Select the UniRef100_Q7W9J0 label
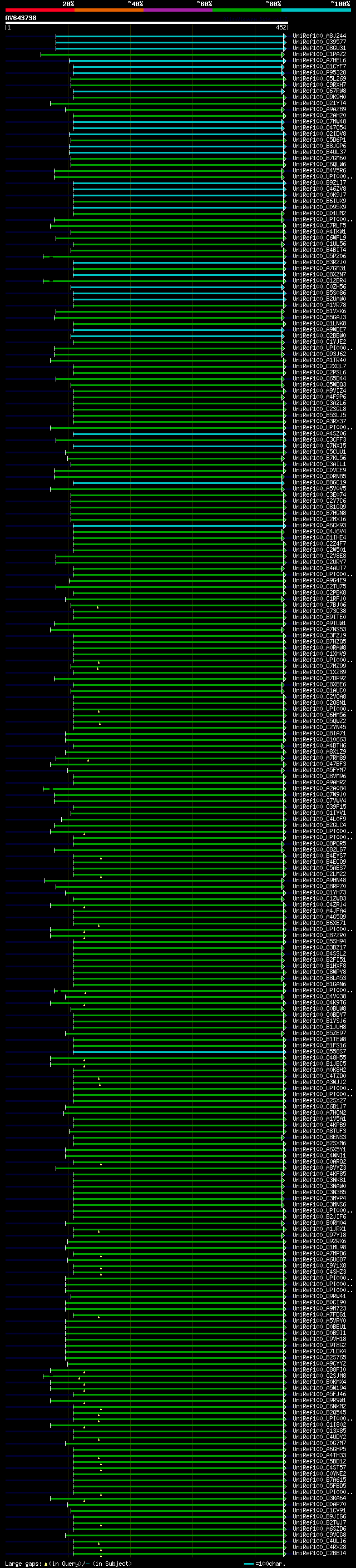The image size is (356, 1568). 319,794
